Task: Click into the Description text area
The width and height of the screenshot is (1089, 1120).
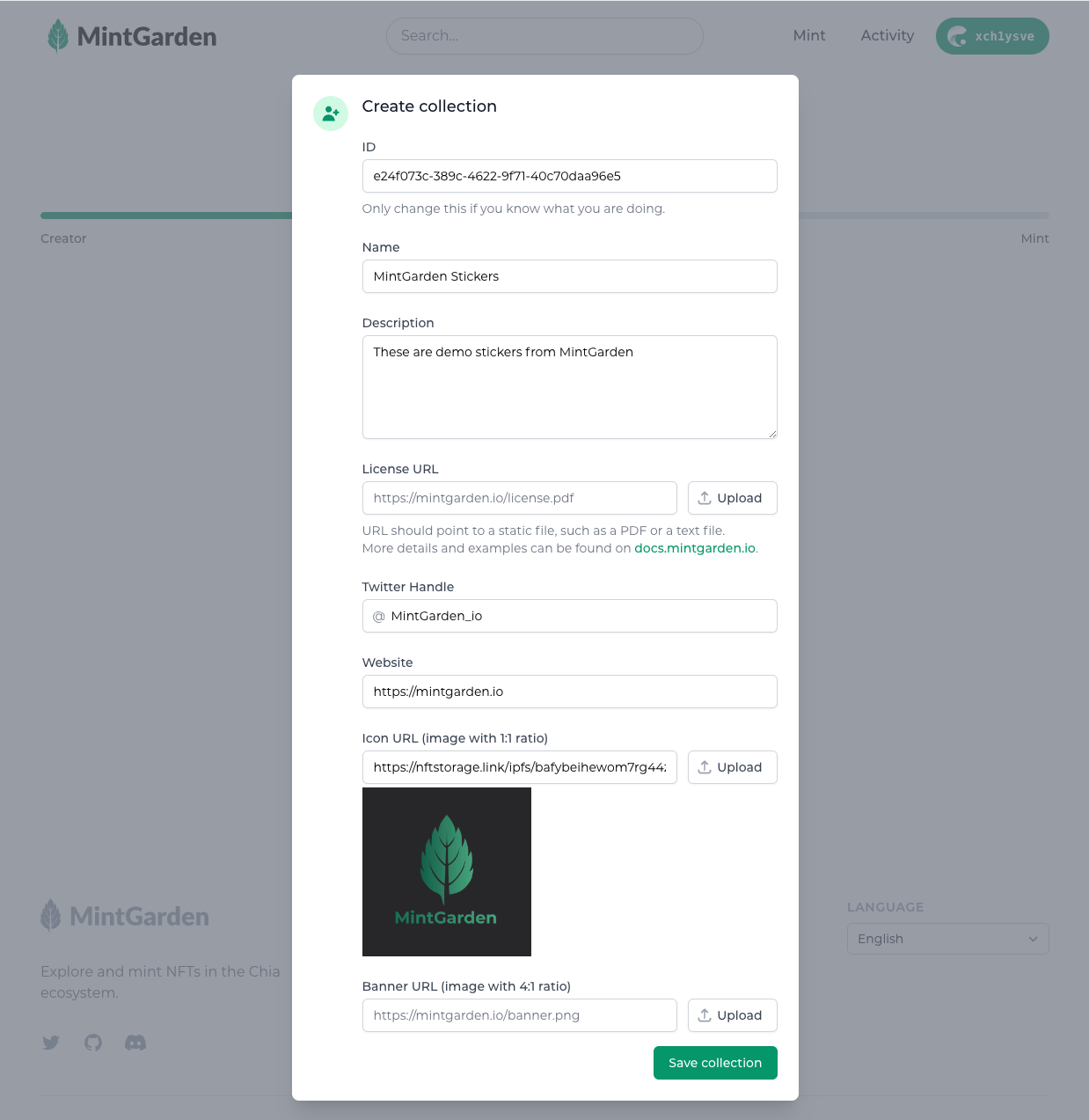Action: tap(569, 387)
